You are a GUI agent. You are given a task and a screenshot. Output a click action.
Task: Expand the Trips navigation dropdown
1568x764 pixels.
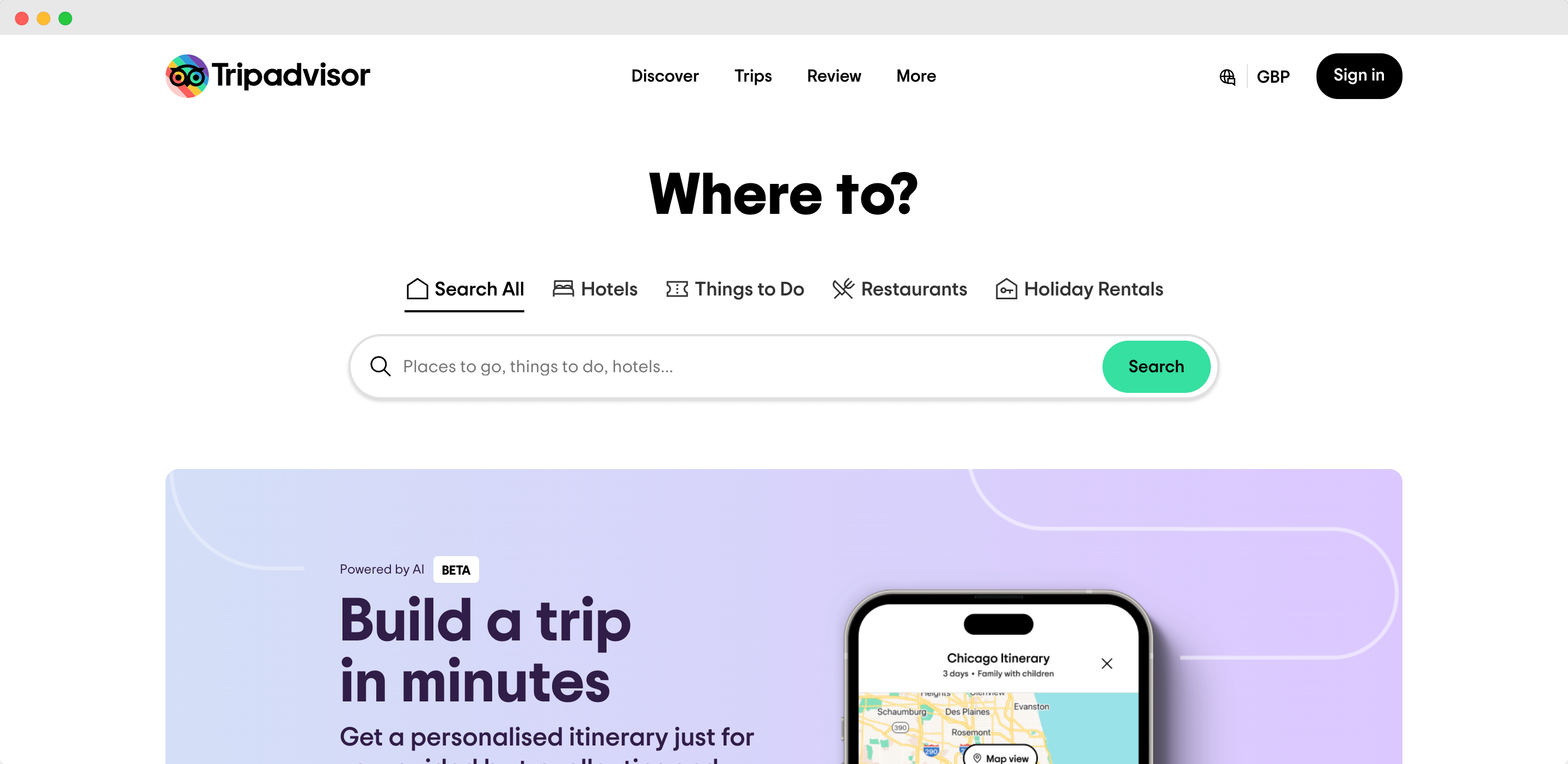(753, 75)
